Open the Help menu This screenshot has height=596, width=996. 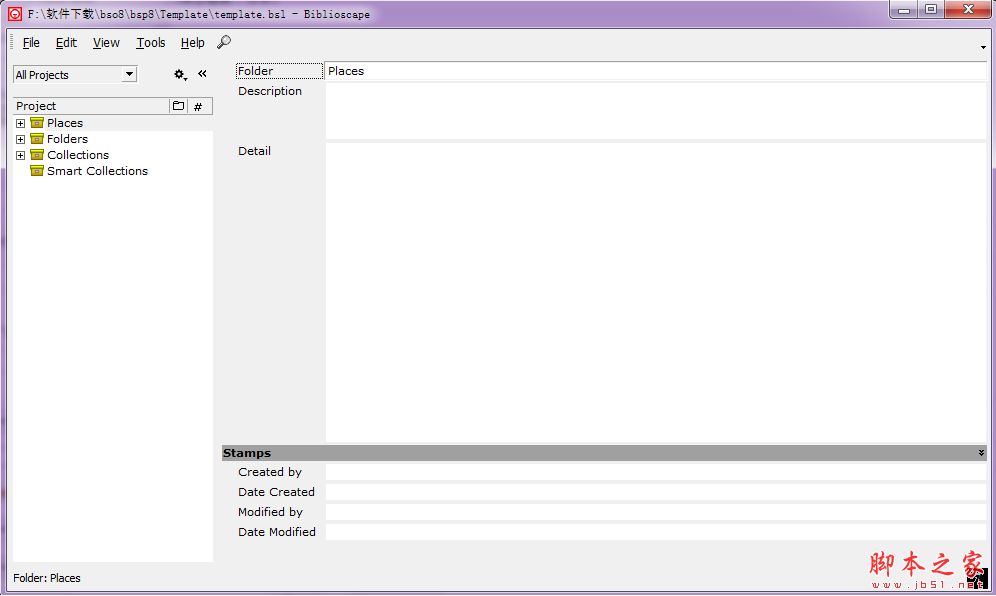point(192,43)
